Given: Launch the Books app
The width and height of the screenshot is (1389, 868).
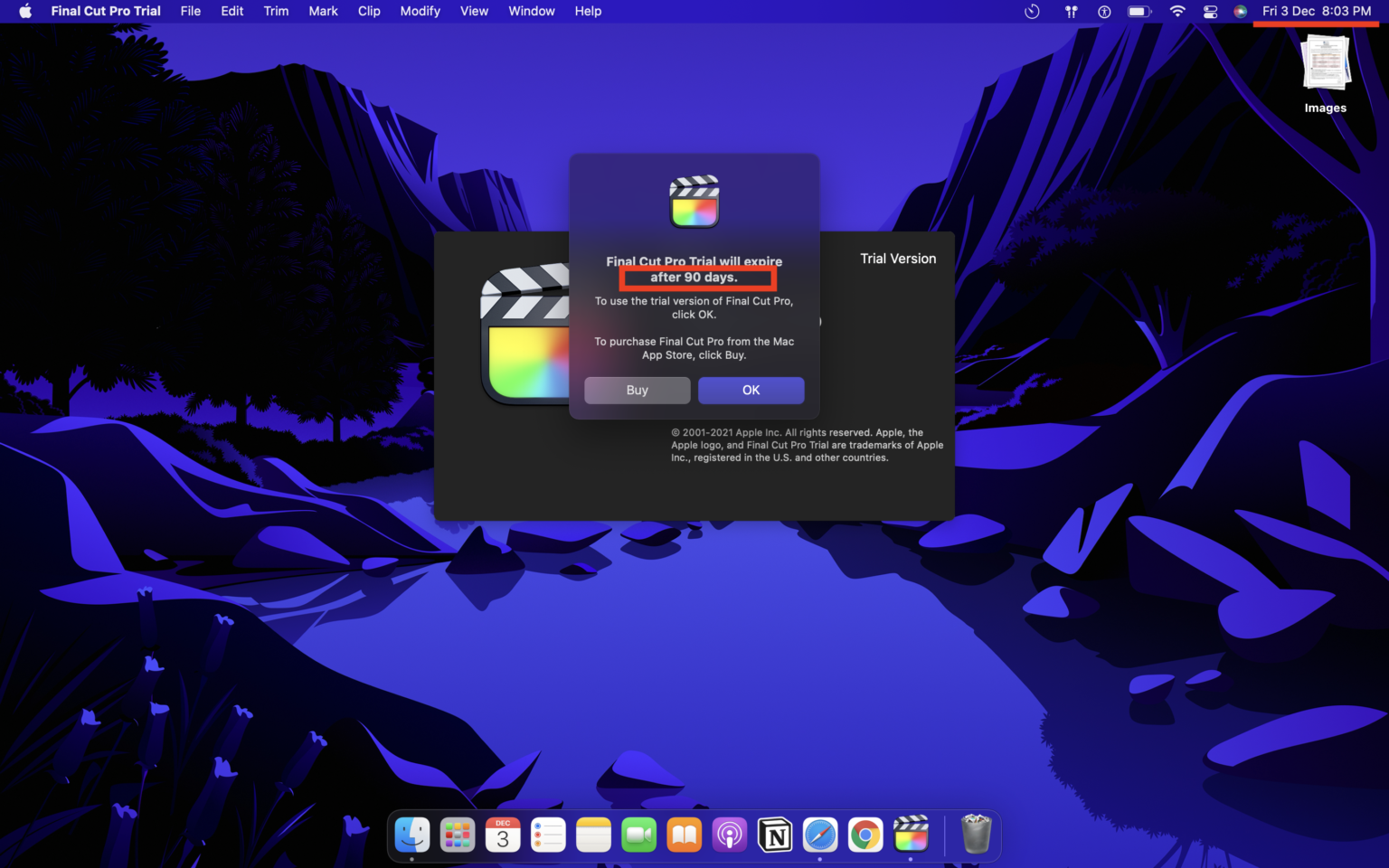Looking at the screenshot, I should point(684,834).
